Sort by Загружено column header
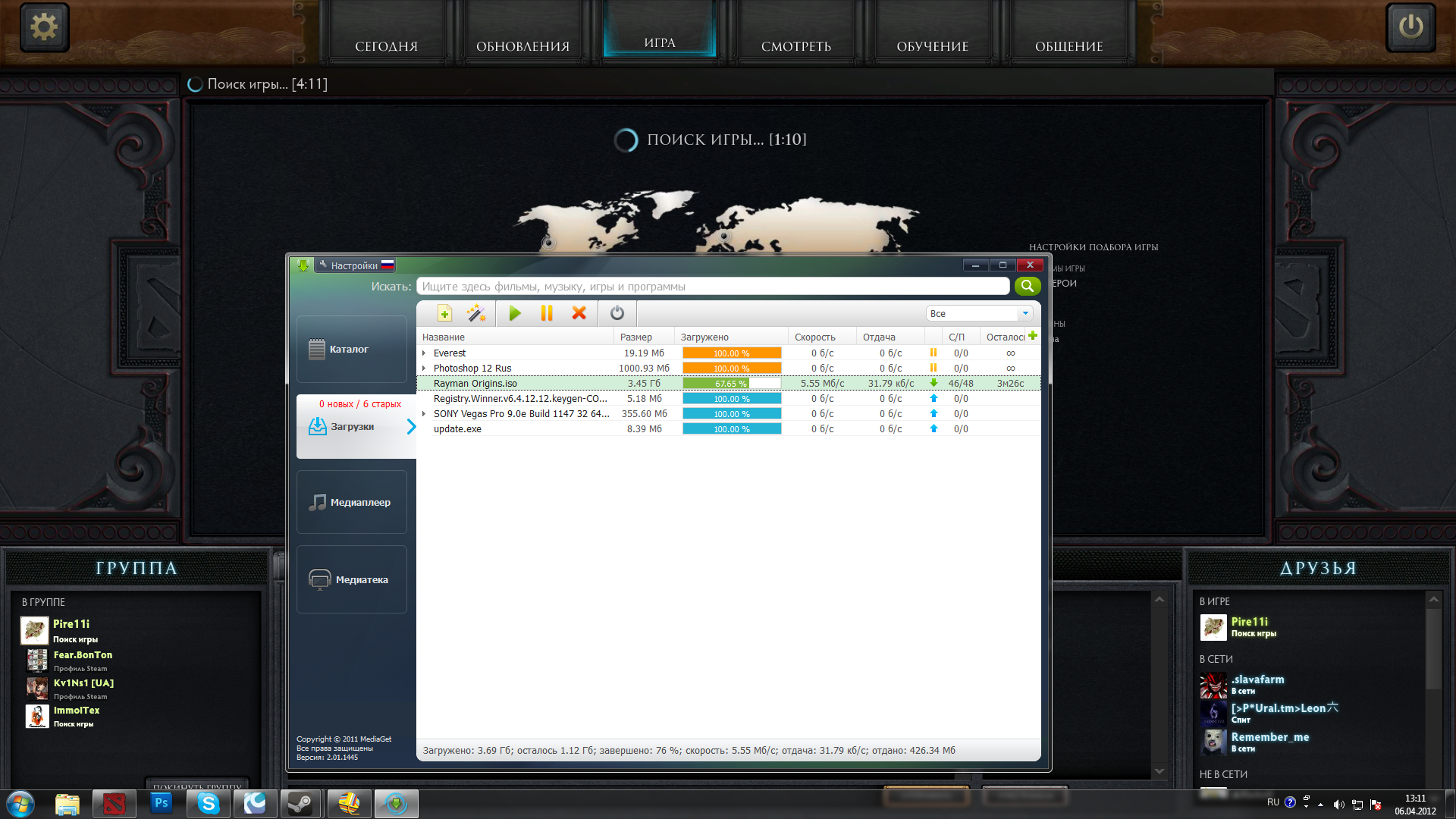This screenshot has height=819, width=1456. point(731,337)
